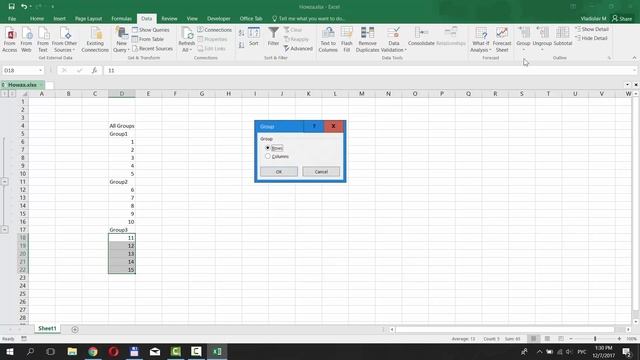Click Show Queries button
This screenshot has height=360, width=640.
pos(150,30)
